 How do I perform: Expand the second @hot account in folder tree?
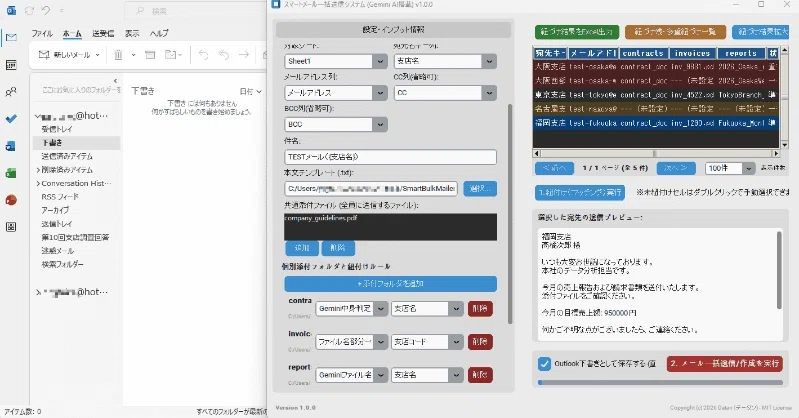[38, 292]
